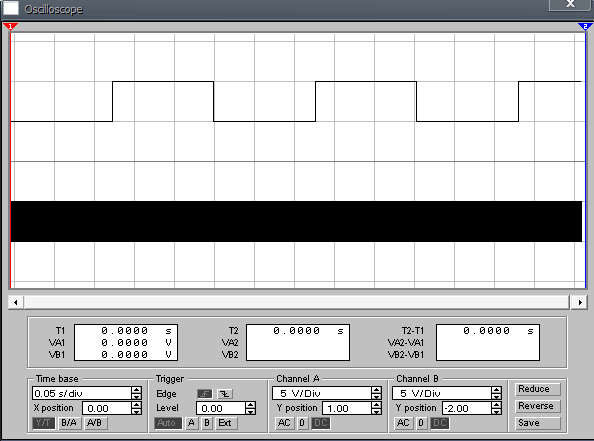Enable Auto trigger mode
Image resolution: width=594 pixels, height=441 pixels.
[x=167, y=423]
